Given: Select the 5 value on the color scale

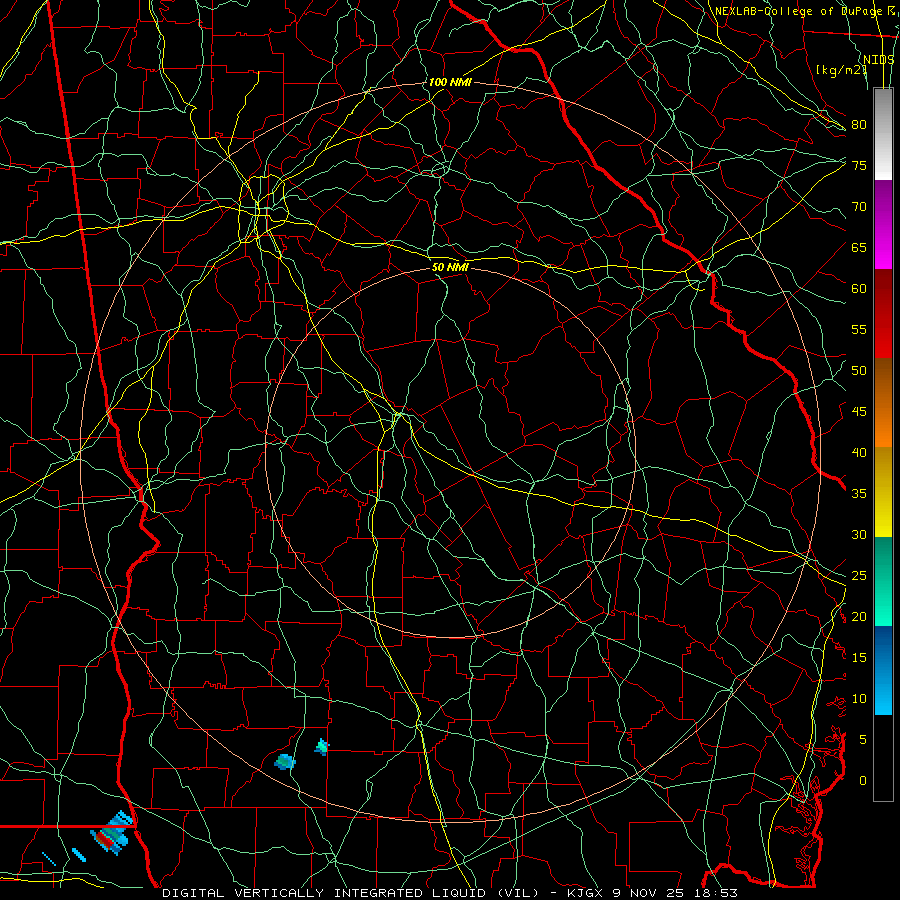Looking at the screenshot, I should pyautogui.click(x=863, y=740).
